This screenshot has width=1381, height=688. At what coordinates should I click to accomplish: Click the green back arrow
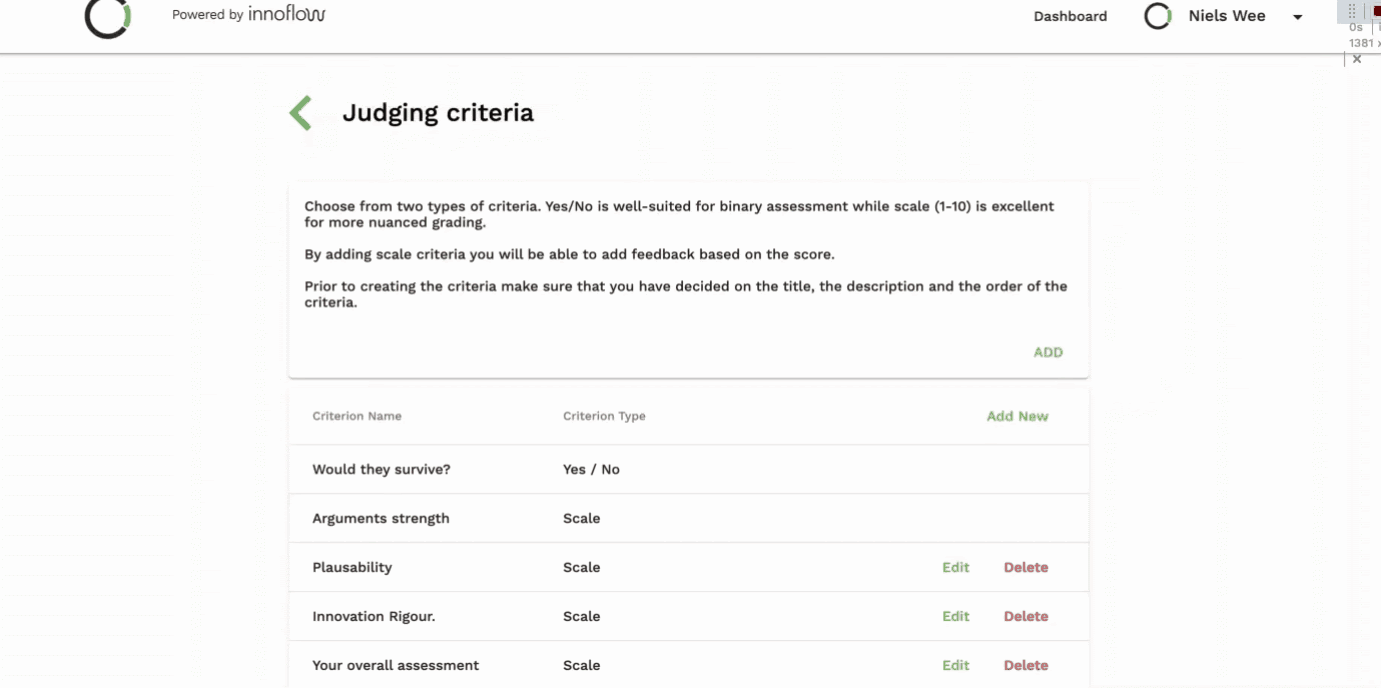300,113
